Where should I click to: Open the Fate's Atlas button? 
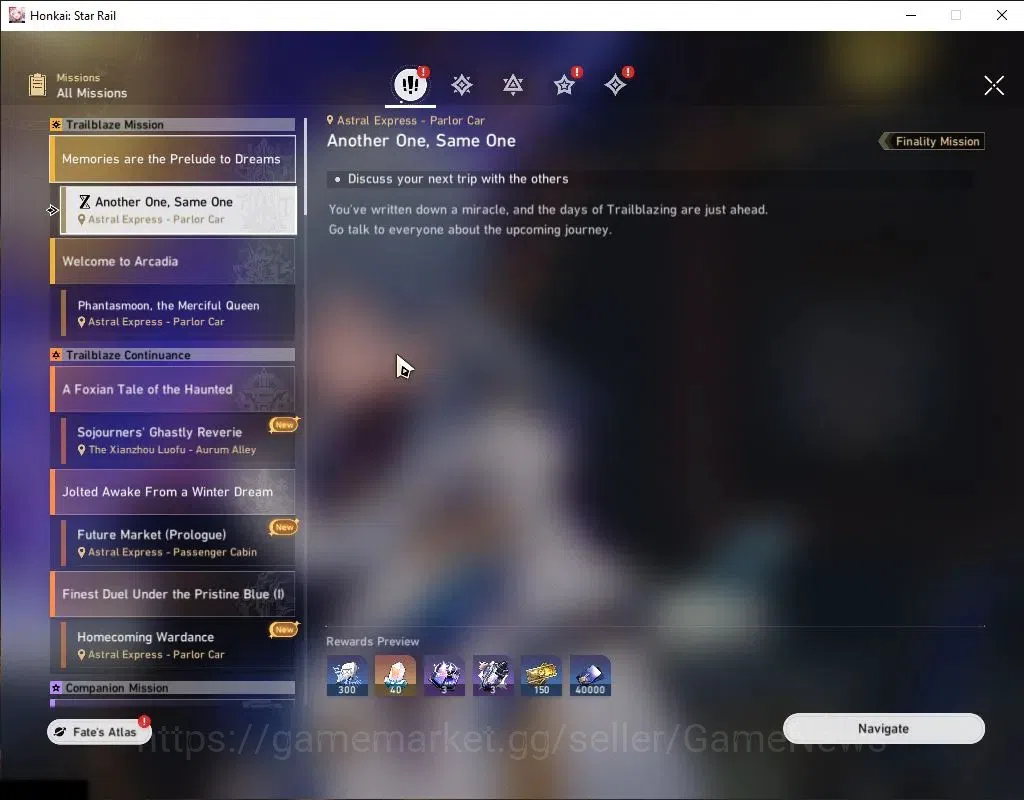(99, 732)
